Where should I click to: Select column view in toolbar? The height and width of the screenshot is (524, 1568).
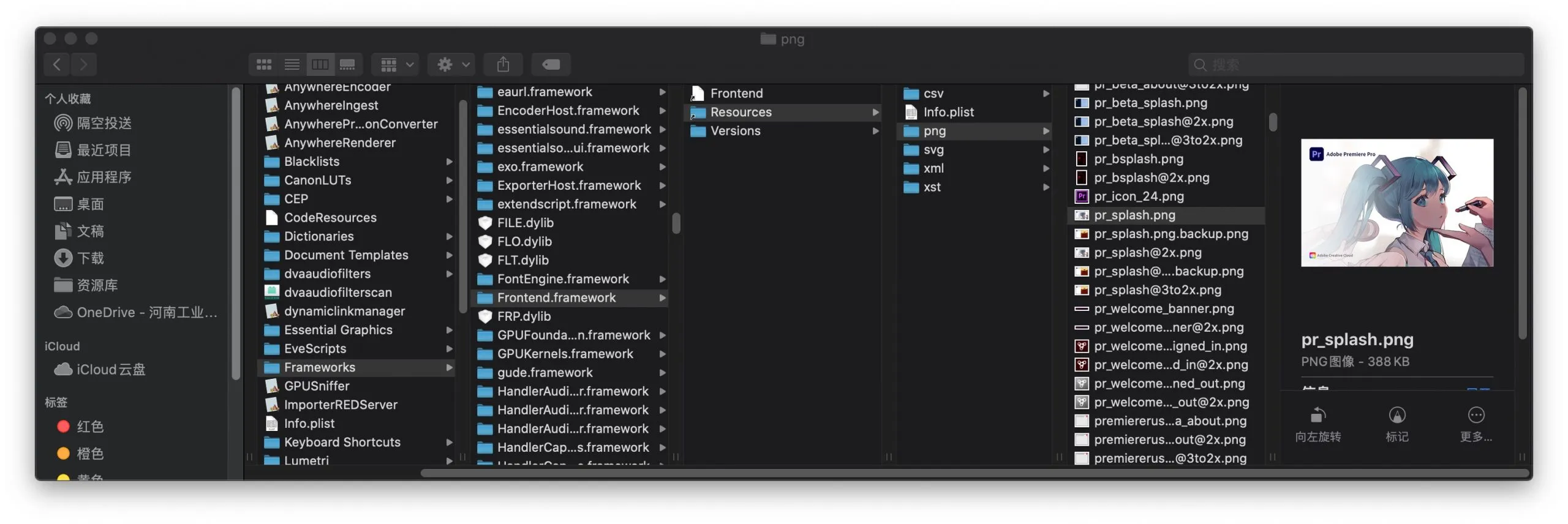coord(320,64)
